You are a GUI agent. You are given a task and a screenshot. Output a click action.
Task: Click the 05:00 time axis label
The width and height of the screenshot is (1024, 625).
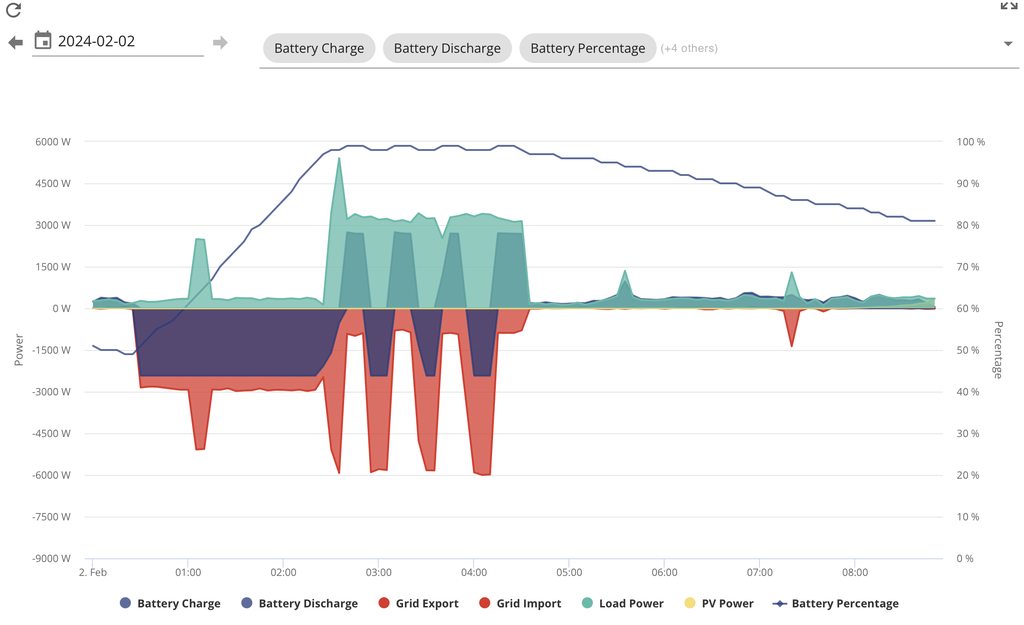(x=569, y=573)
